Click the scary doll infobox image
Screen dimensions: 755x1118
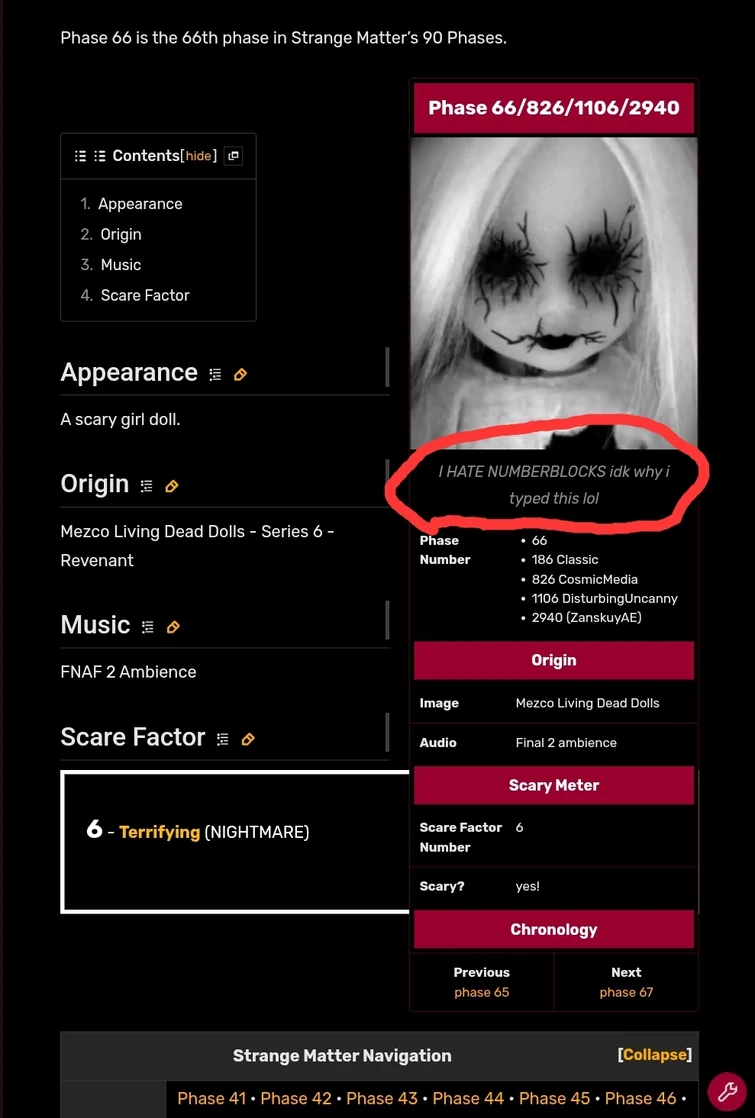[554, 292]
